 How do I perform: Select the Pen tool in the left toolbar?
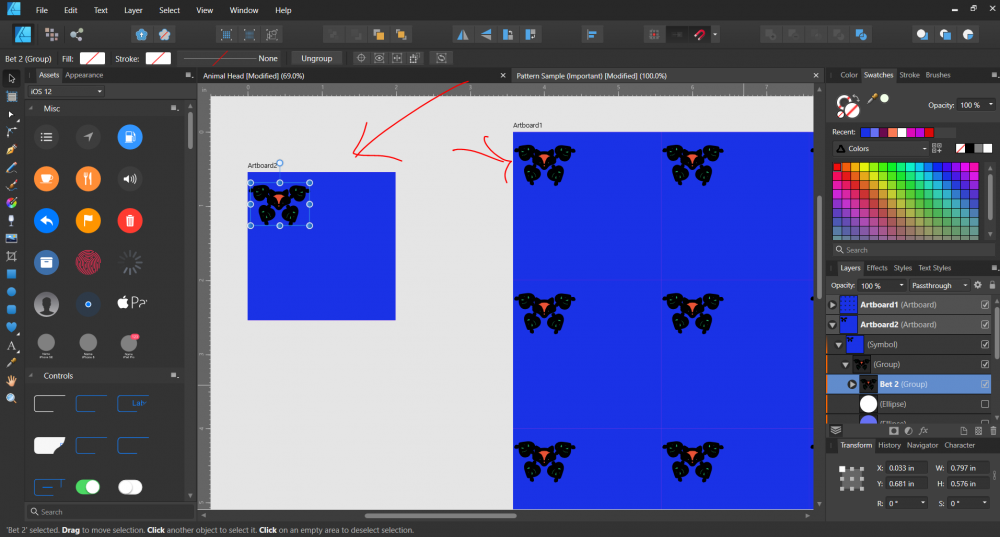point(12,149)
